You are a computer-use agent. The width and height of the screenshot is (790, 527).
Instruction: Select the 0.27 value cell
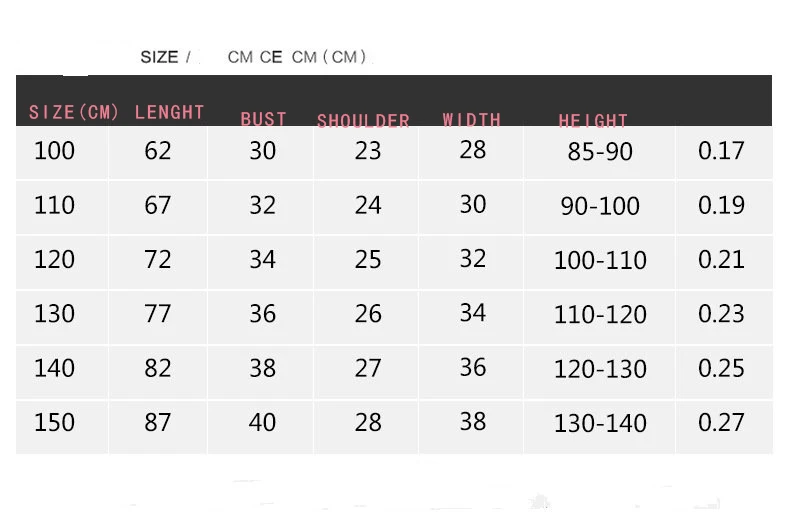pos(724,425)
